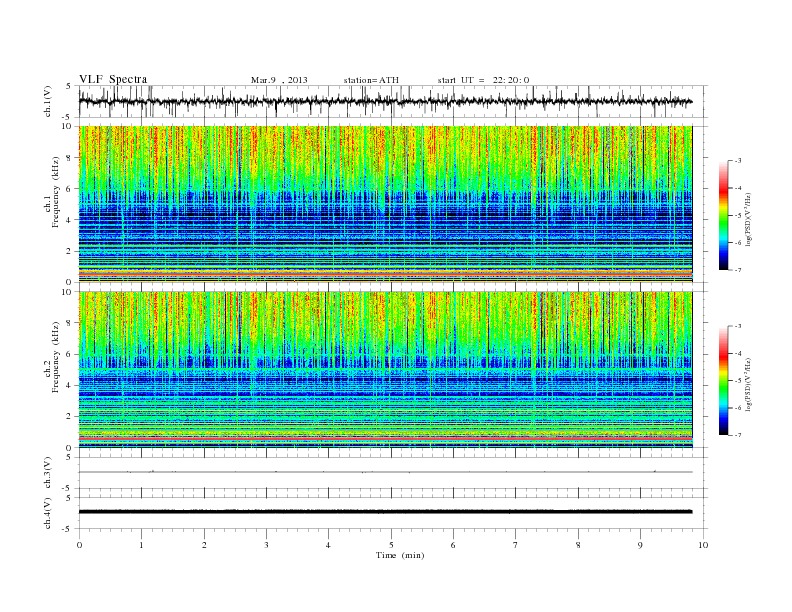Click time axis tick label "9"

tap(640, 545)
